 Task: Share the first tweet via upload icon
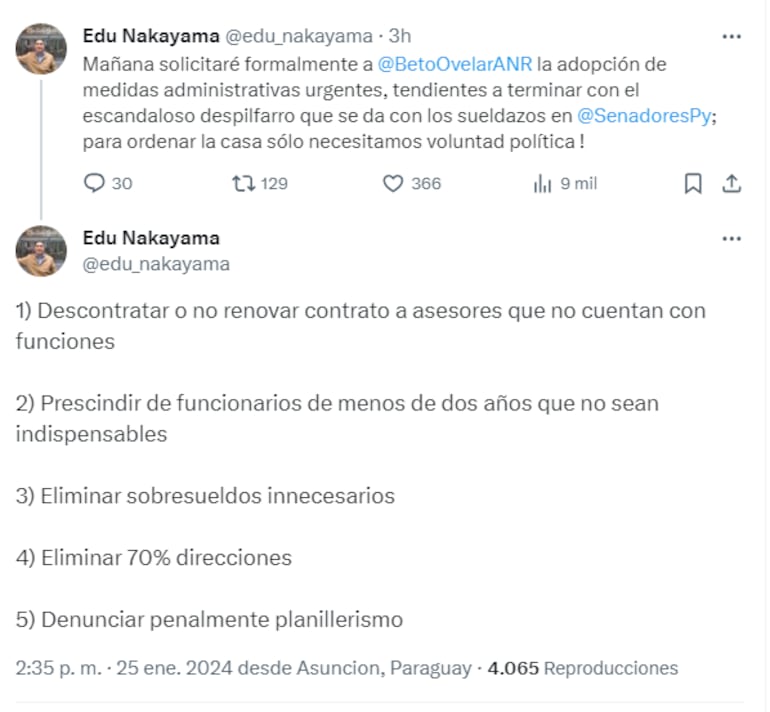pyautogui.click(x=731, y=183)
